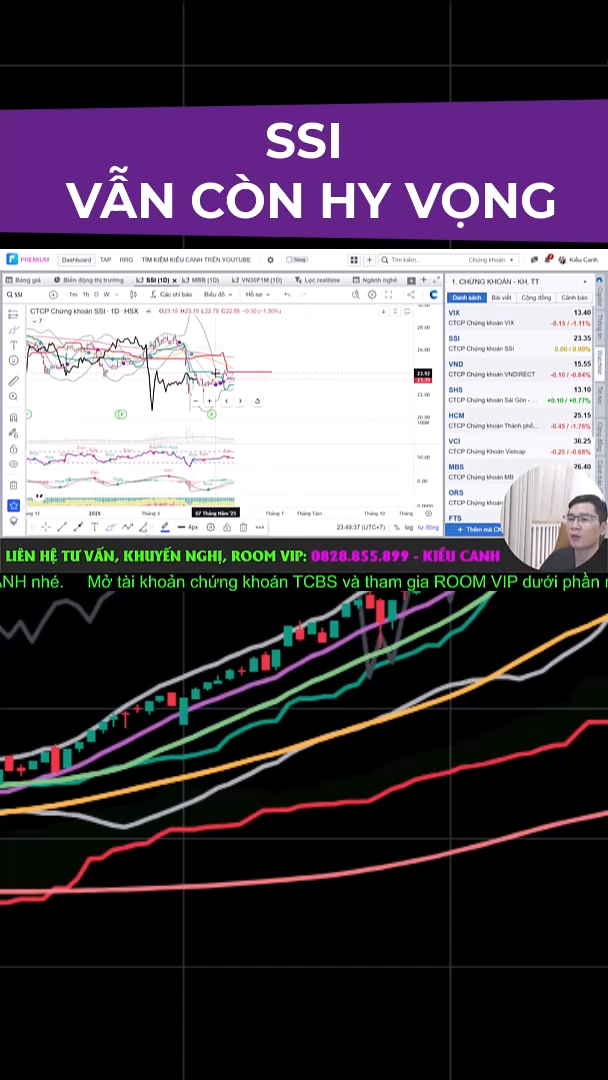Open the candle chart type icon
This screenshot has width=608, height=1080.
(x=134, y=295)
